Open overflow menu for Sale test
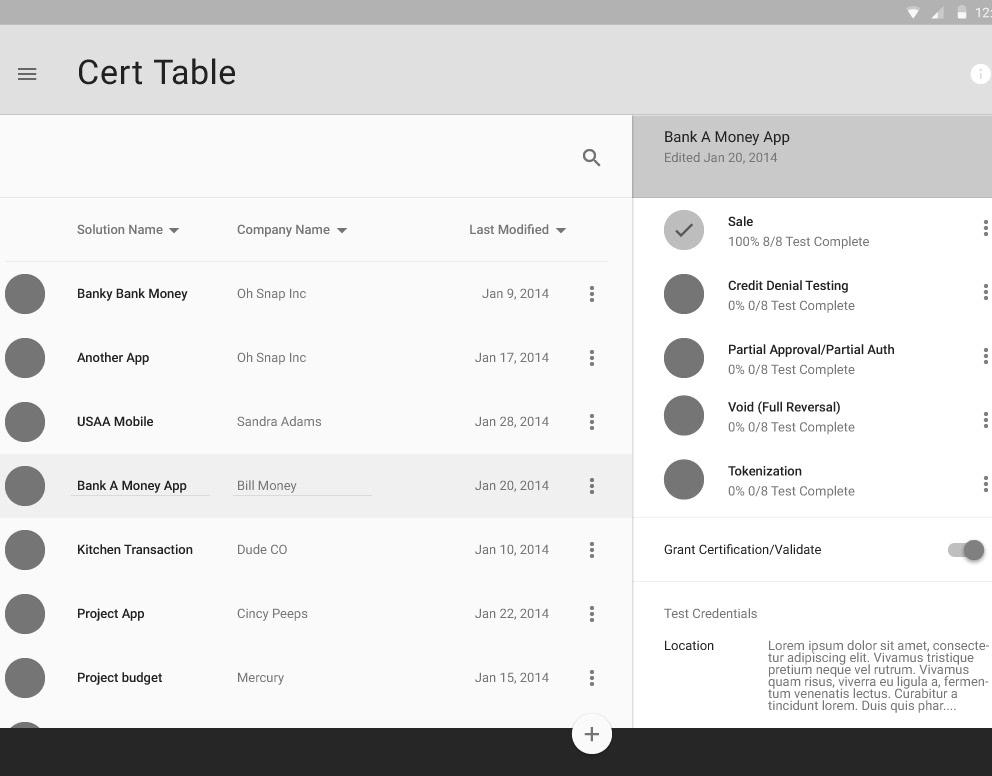 [985, 229]
